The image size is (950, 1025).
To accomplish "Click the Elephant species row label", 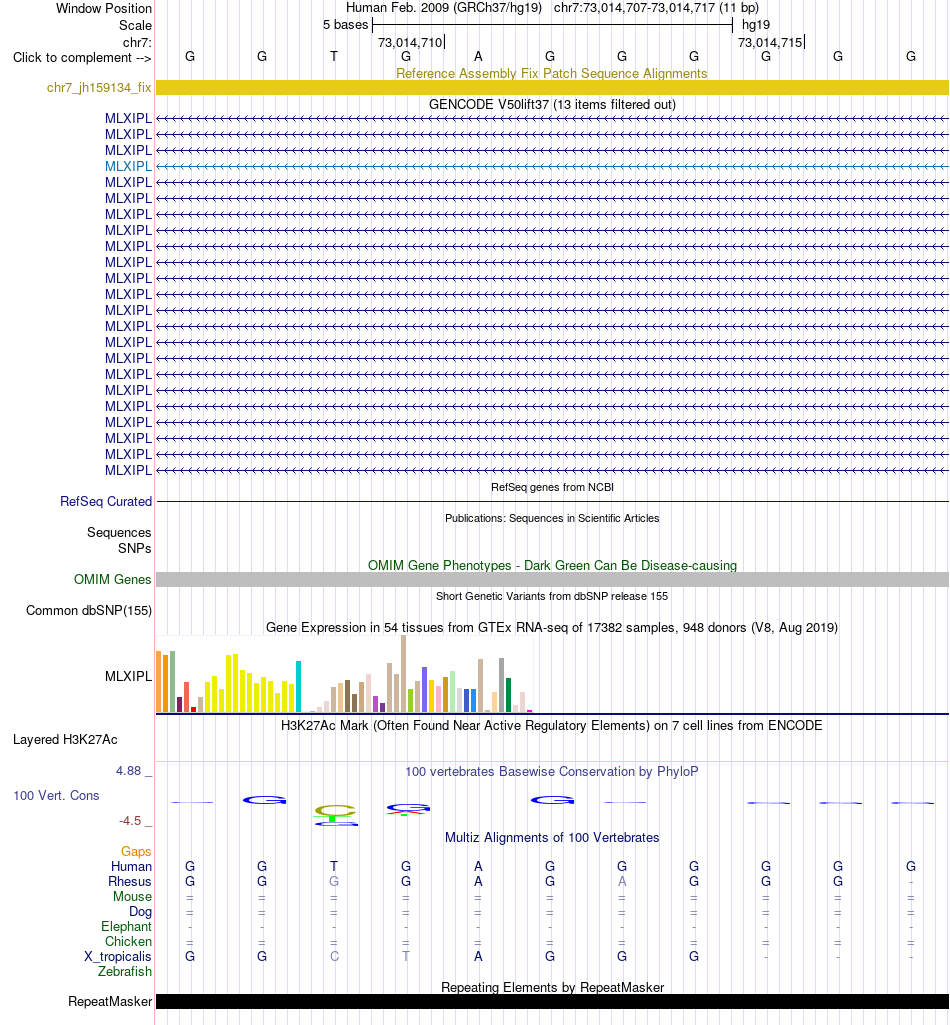I will [127, 926].
